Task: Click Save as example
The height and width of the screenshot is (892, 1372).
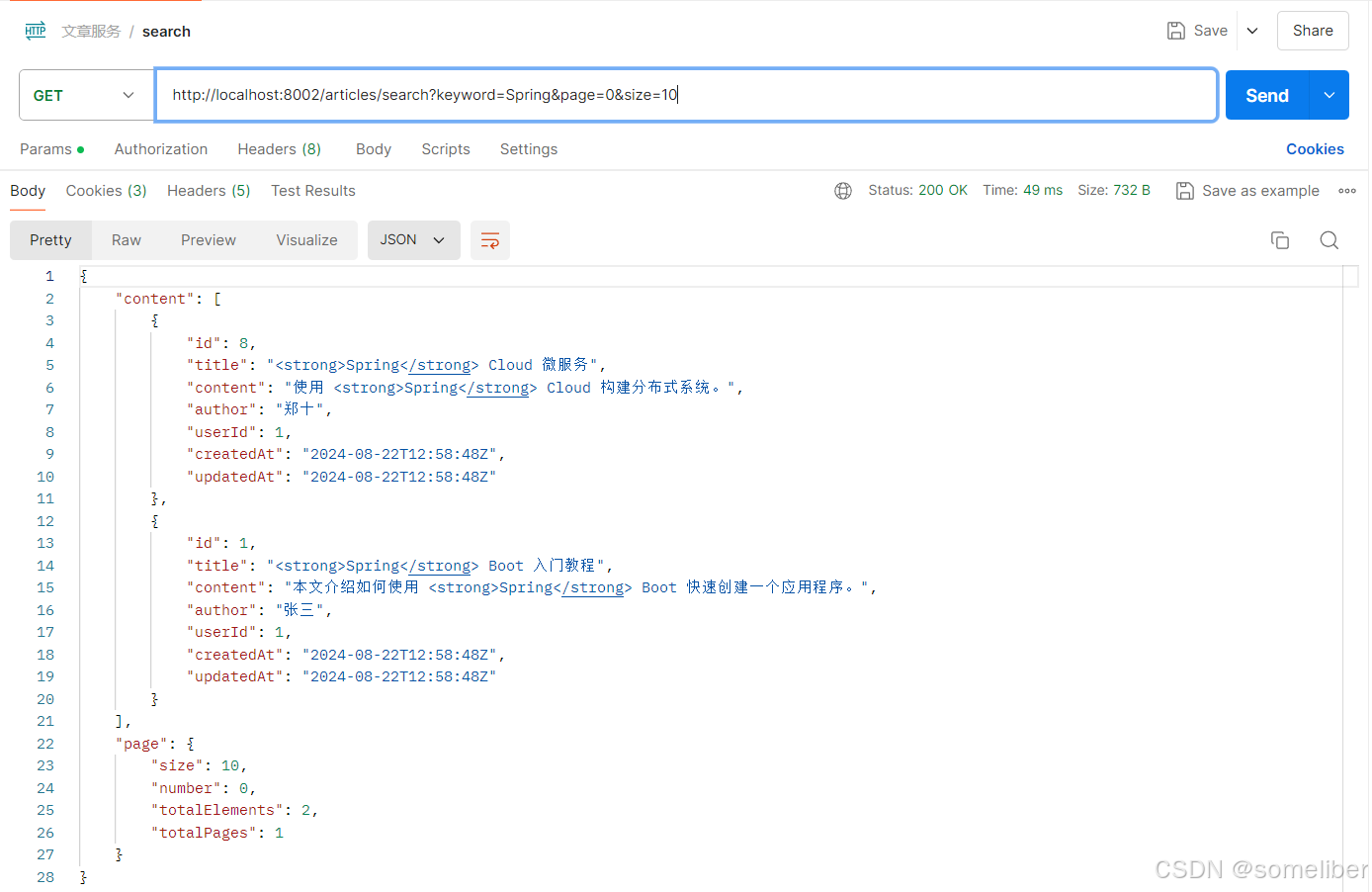Action: coord(1247,191)
